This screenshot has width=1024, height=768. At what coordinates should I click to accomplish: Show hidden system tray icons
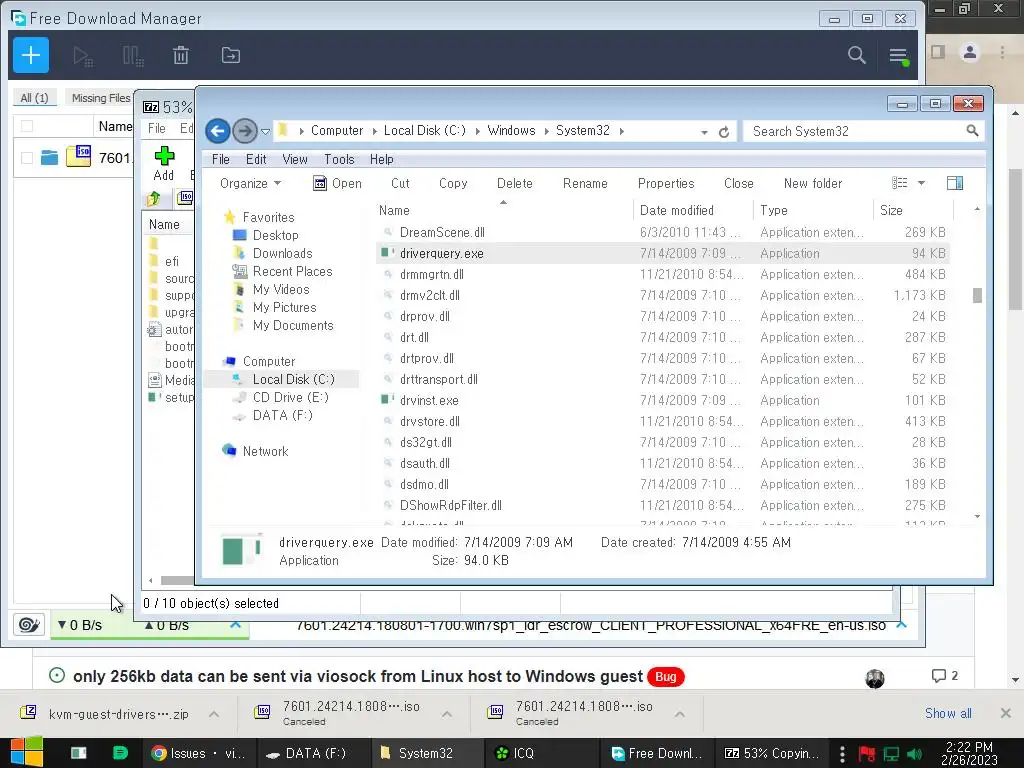click(842, 754)
